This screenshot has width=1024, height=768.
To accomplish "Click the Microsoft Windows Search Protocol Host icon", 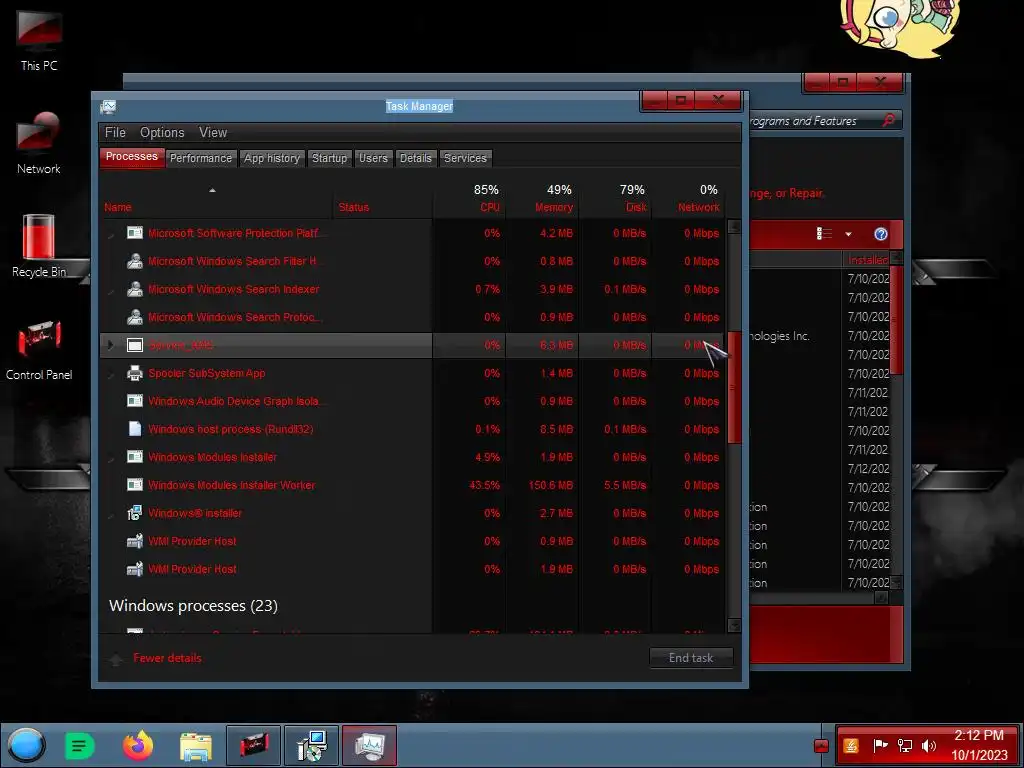I will [x=135, y=317].
